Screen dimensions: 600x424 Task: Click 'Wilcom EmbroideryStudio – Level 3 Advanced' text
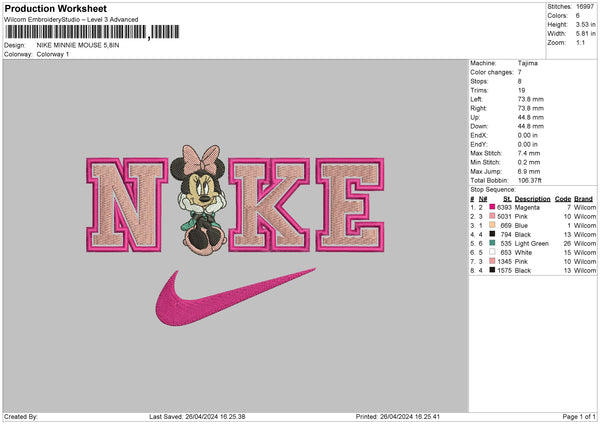pos(71,20)
